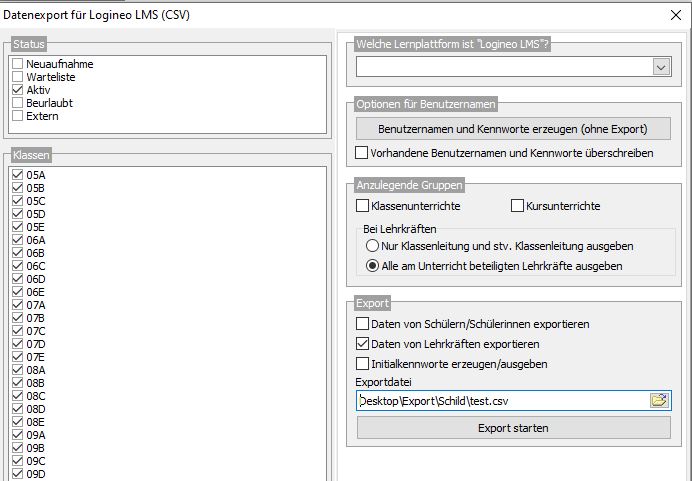
Task: Uncheck class 08B
Action: coord(17,383)
